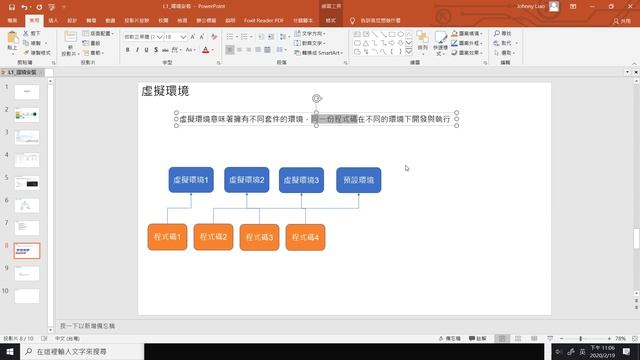This screenshot has height=360, width=640.
Task: Open the font size dropdown
Action: point(183,37)
